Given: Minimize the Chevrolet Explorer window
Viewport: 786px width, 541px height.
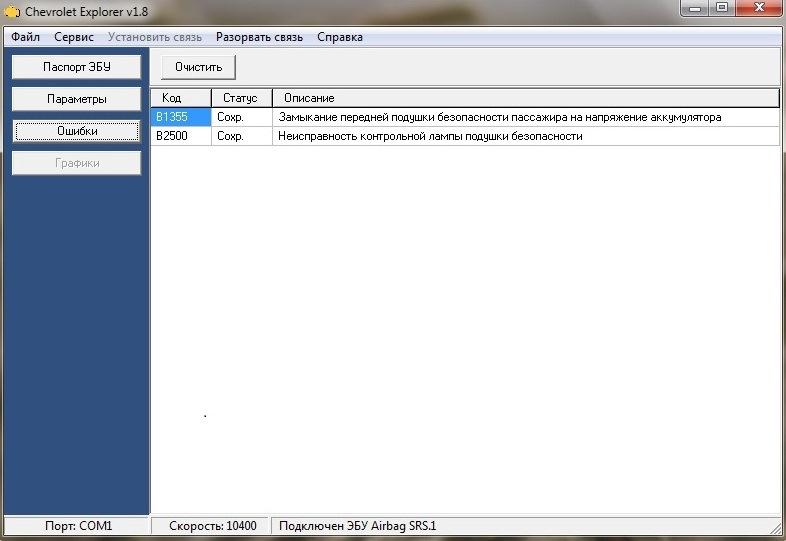Looking at the screenshot, I should (x=695, y=8).
